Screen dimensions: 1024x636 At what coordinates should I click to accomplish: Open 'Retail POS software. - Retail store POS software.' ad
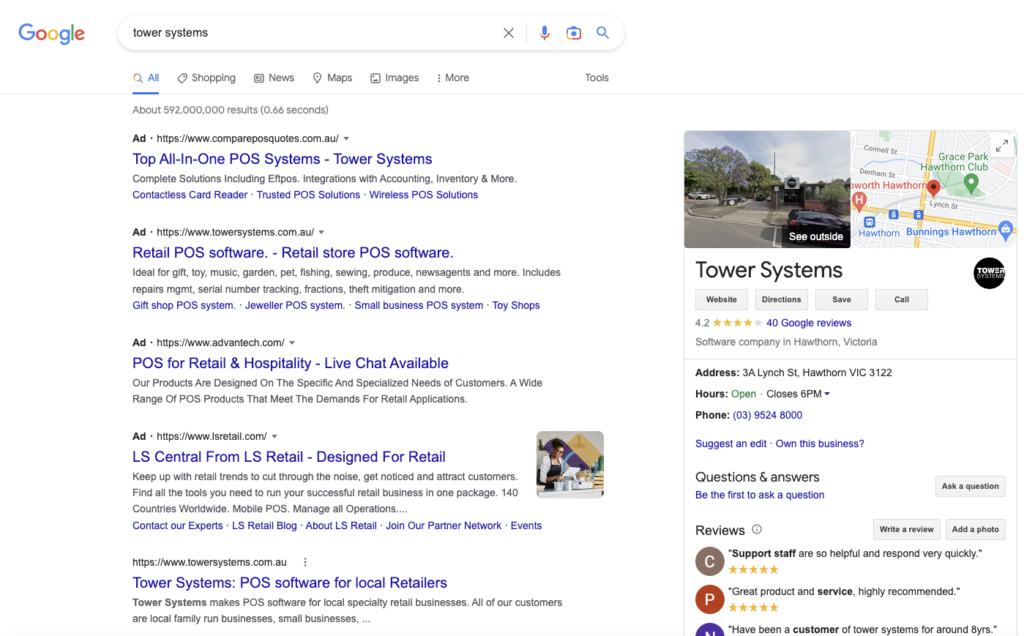pyautogui.click(x=293, y=253)
